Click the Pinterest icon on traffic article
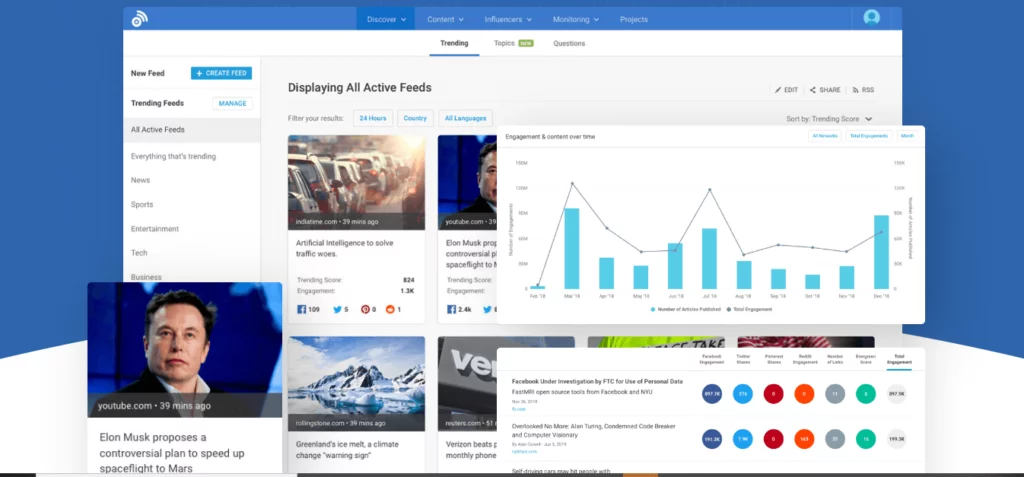The height and width of the screenshot is (477, 1024). click(x=365, y=309)
